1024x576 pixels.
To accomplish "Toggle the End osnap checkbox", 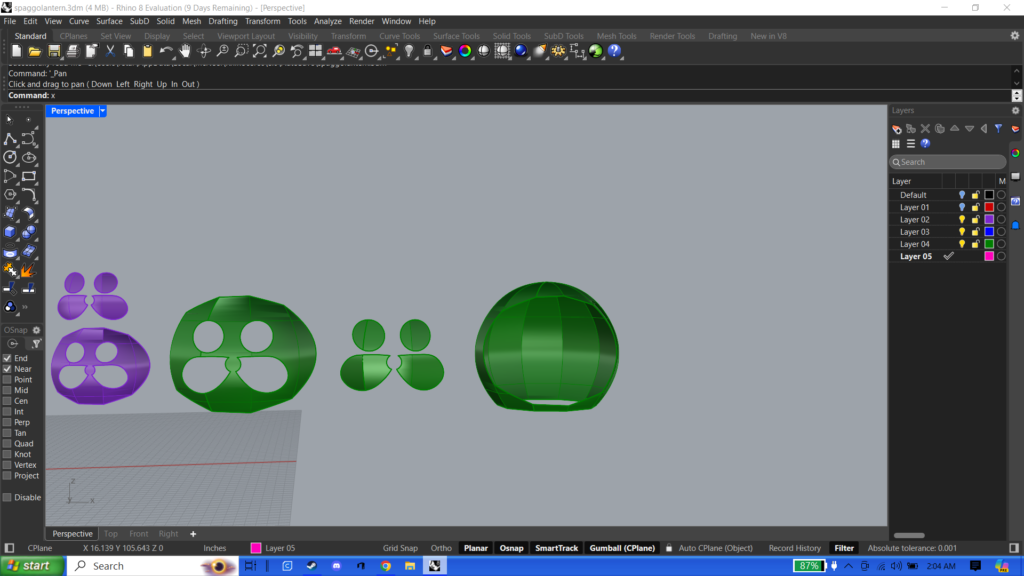I will (x=7, y=358).
